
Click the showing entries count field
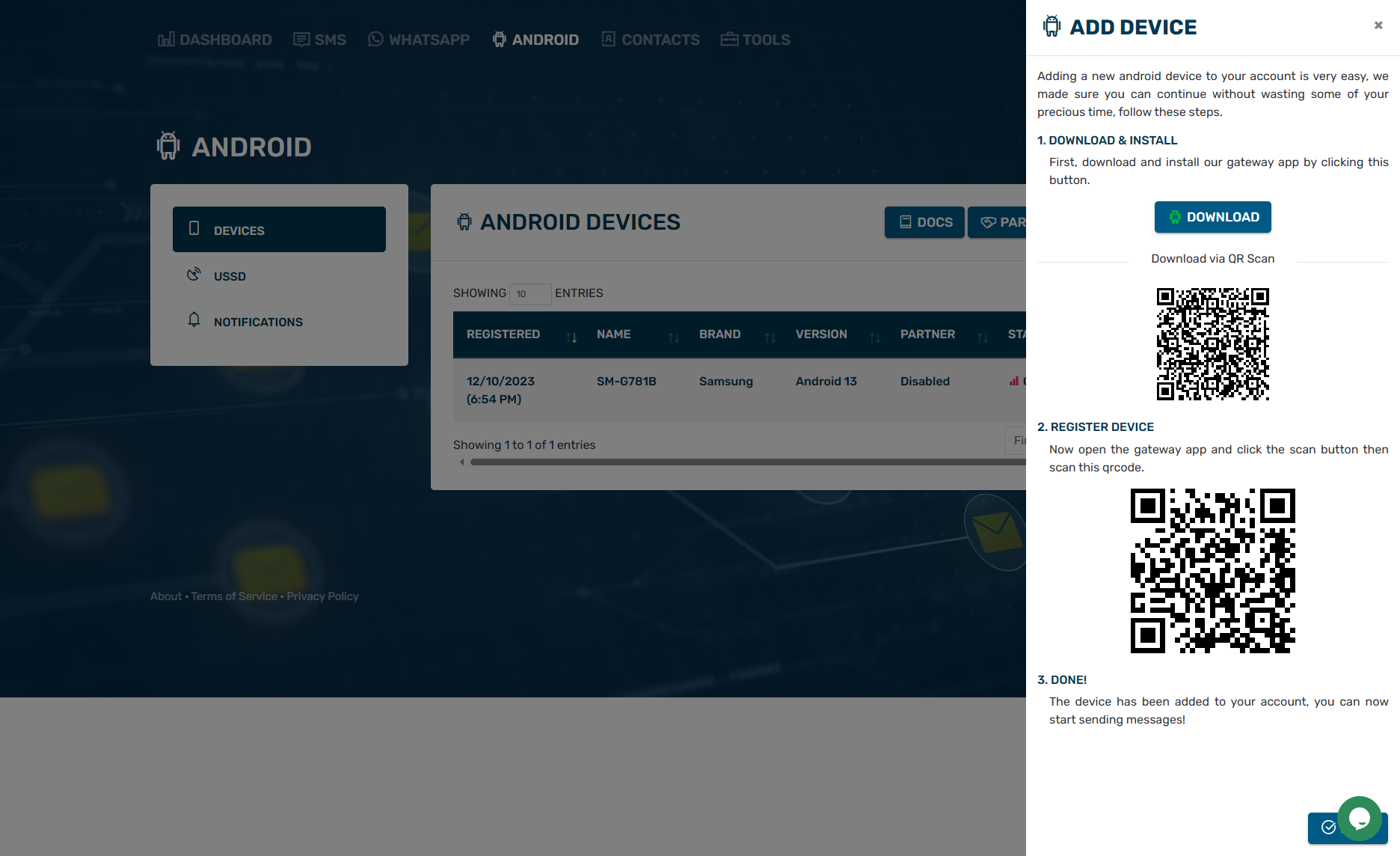pyautogui.click(x=530, y=293)
